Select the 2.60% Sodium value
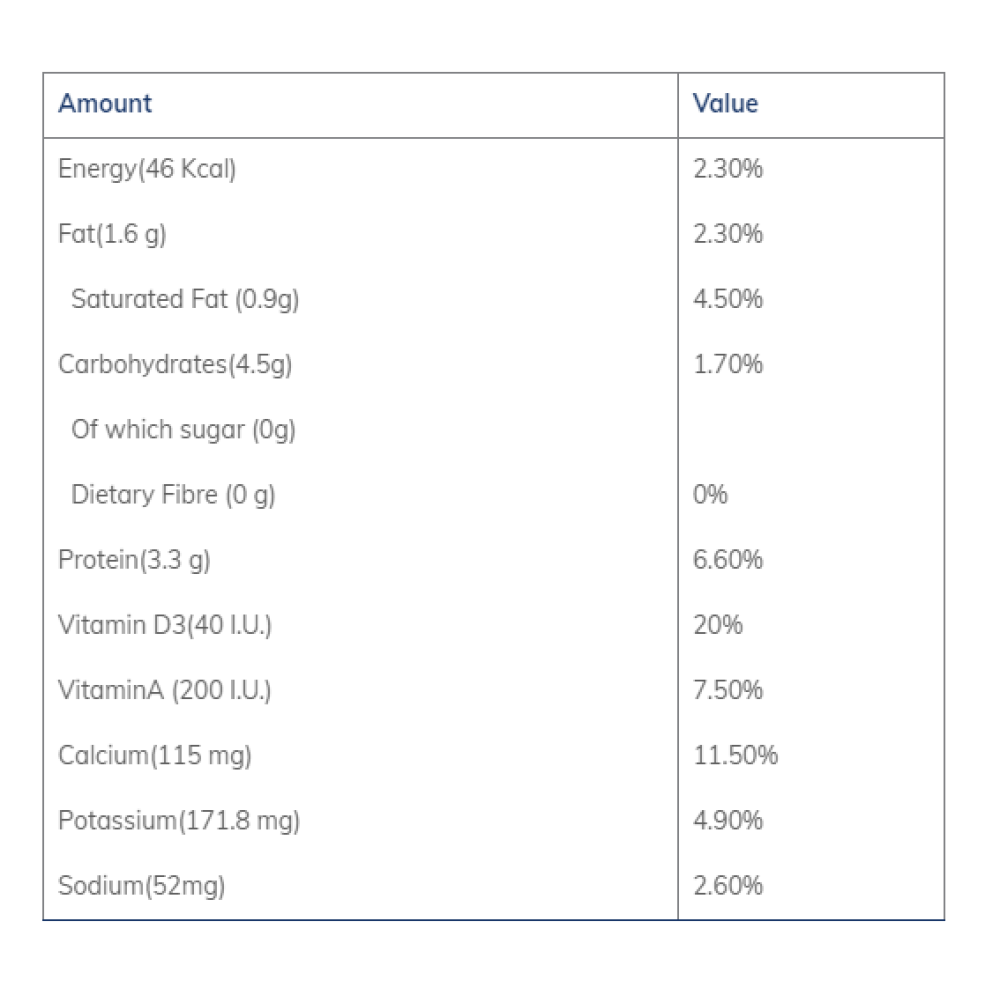Image resolution: width=1000 pixels, height=1000 pixels. [728, 886]
